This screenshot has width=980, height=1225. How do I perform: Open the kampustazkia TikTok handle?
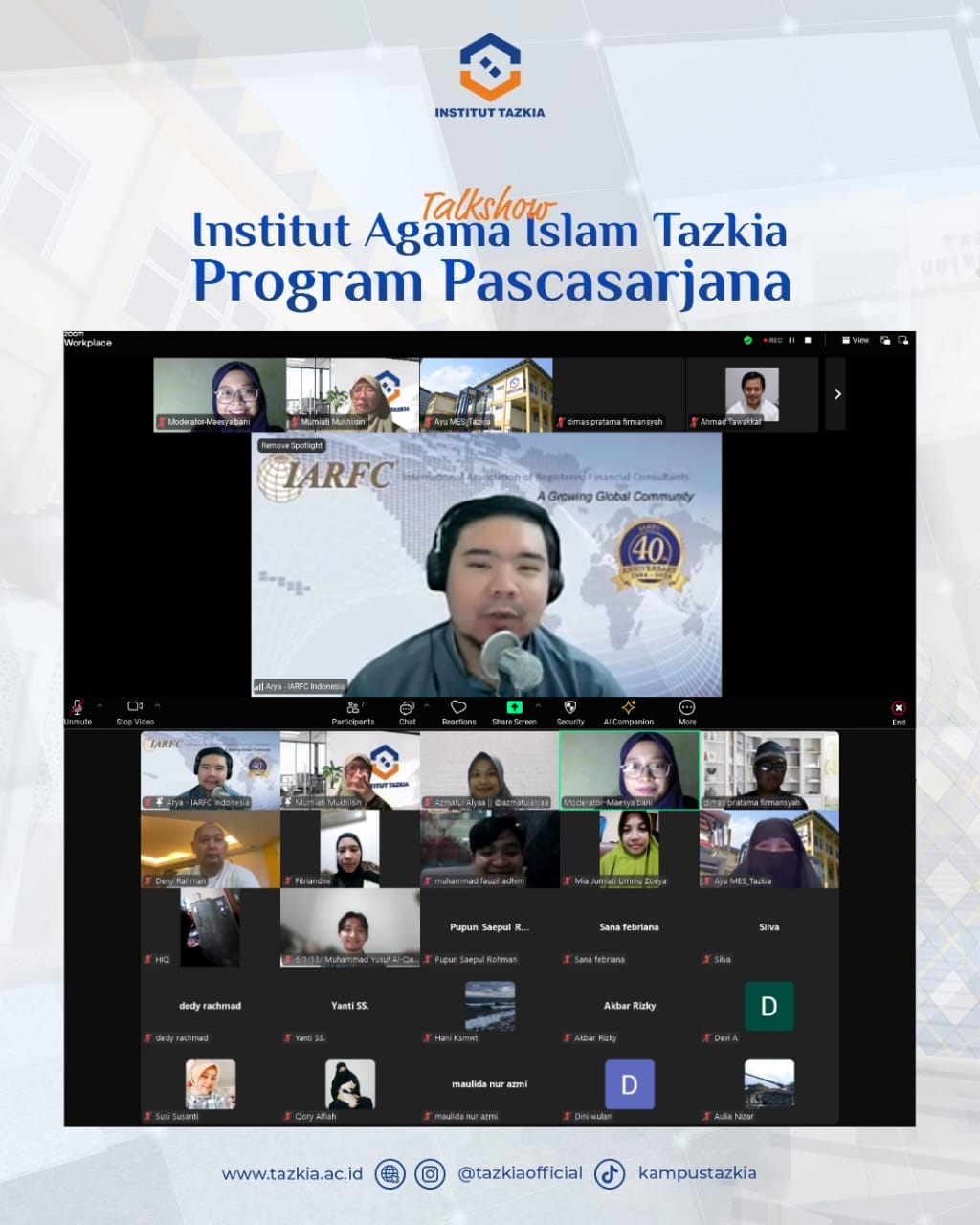[698, 1173]
